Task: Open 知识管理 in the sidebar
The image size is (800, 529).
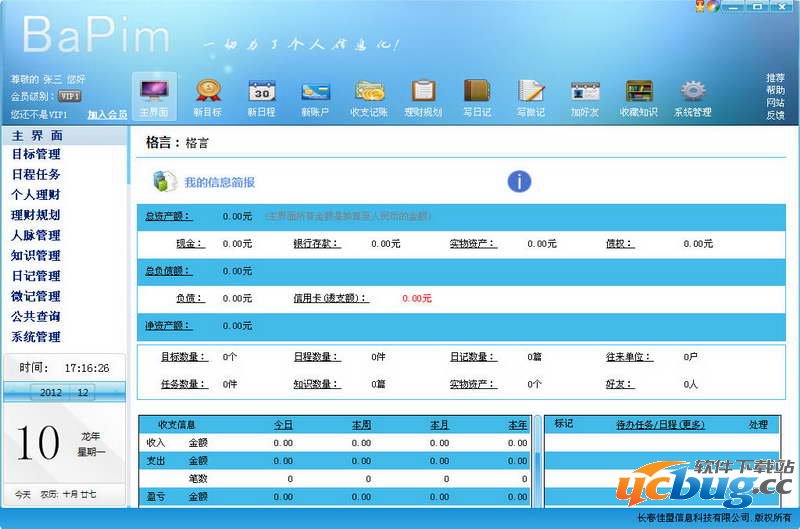Action: tap(36, 256)
